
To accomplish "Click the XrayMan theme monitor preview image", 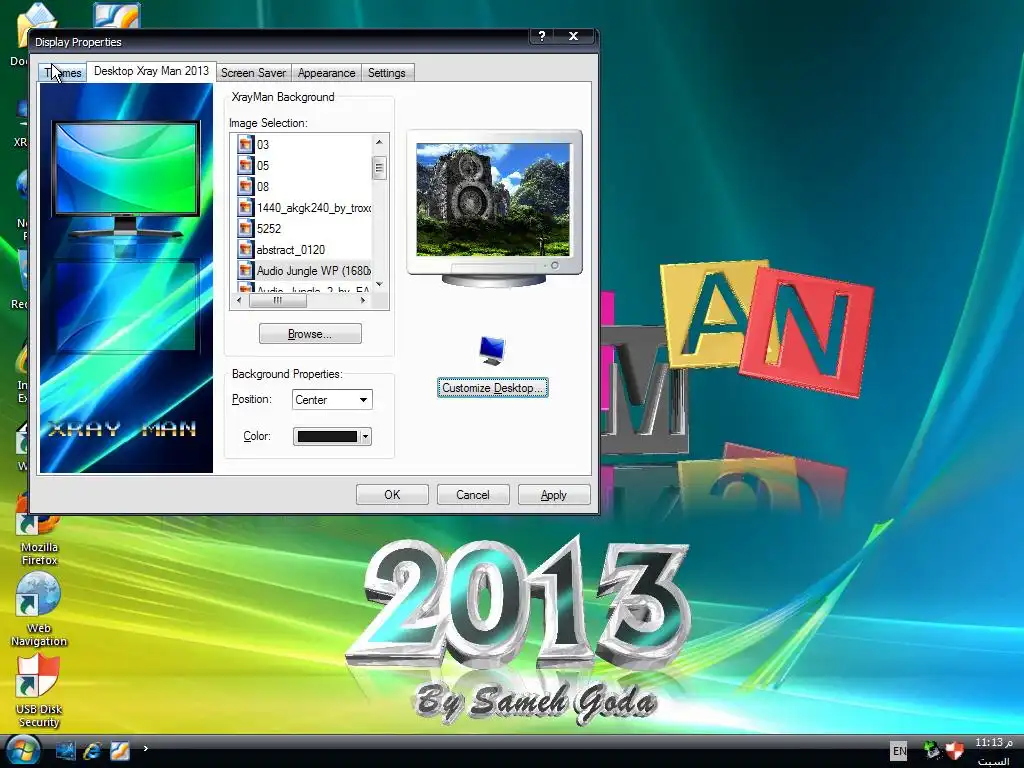I will click(126, 180).
